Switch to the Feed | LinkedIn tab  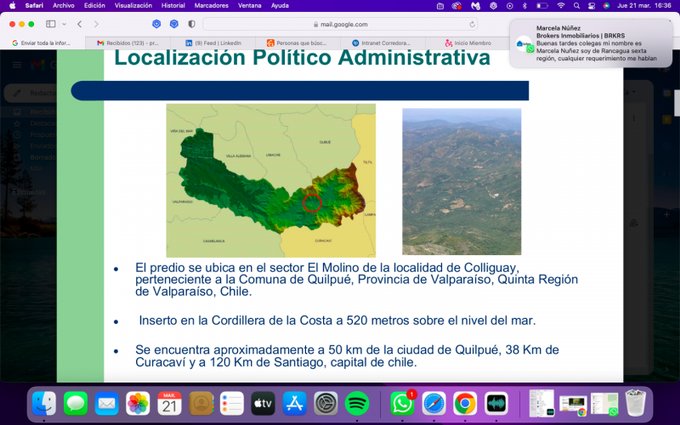click(213, 43)
